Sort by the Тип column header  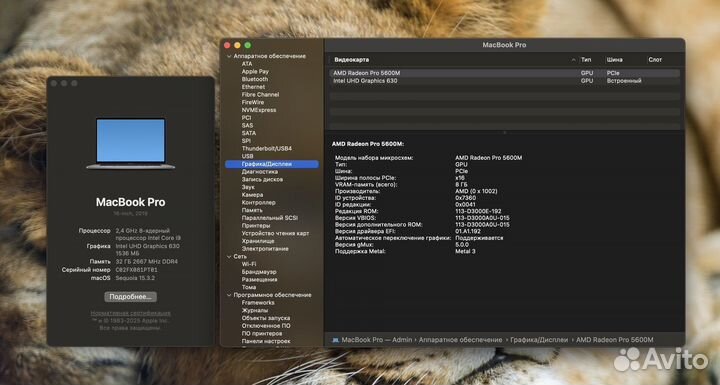(586, 60)
